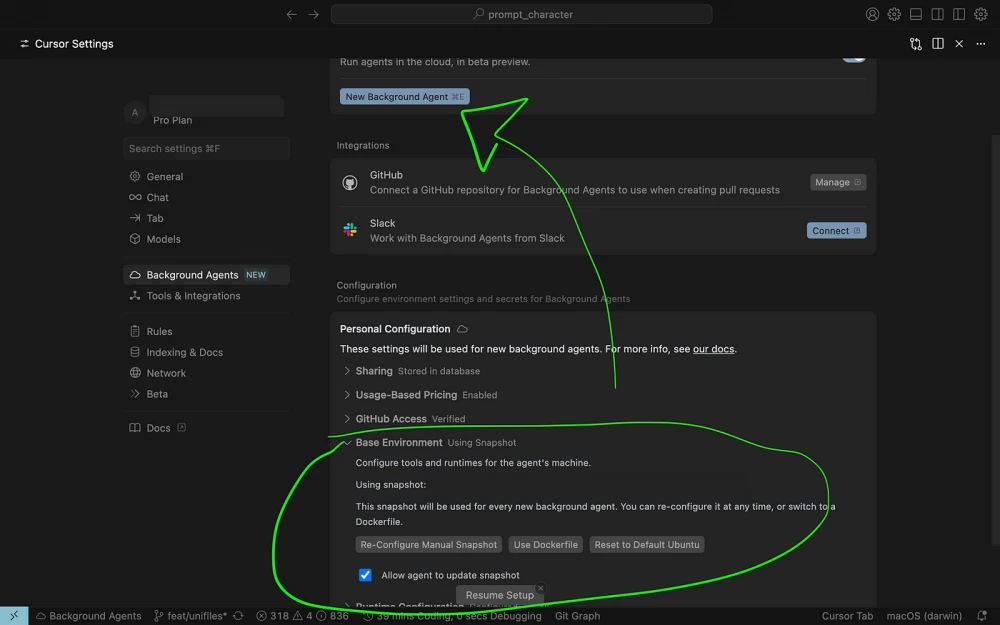This screenshot has height=625, width=1000.
Task: Toggle the cloud agents switch at top right
Action: click(853, 54)
